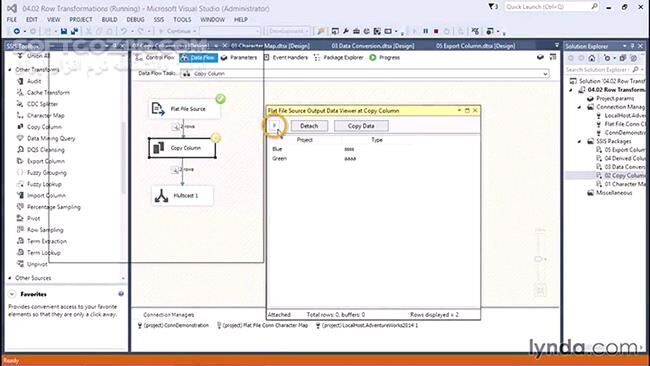Switch to the Event Handlers tab

(286, 58)
